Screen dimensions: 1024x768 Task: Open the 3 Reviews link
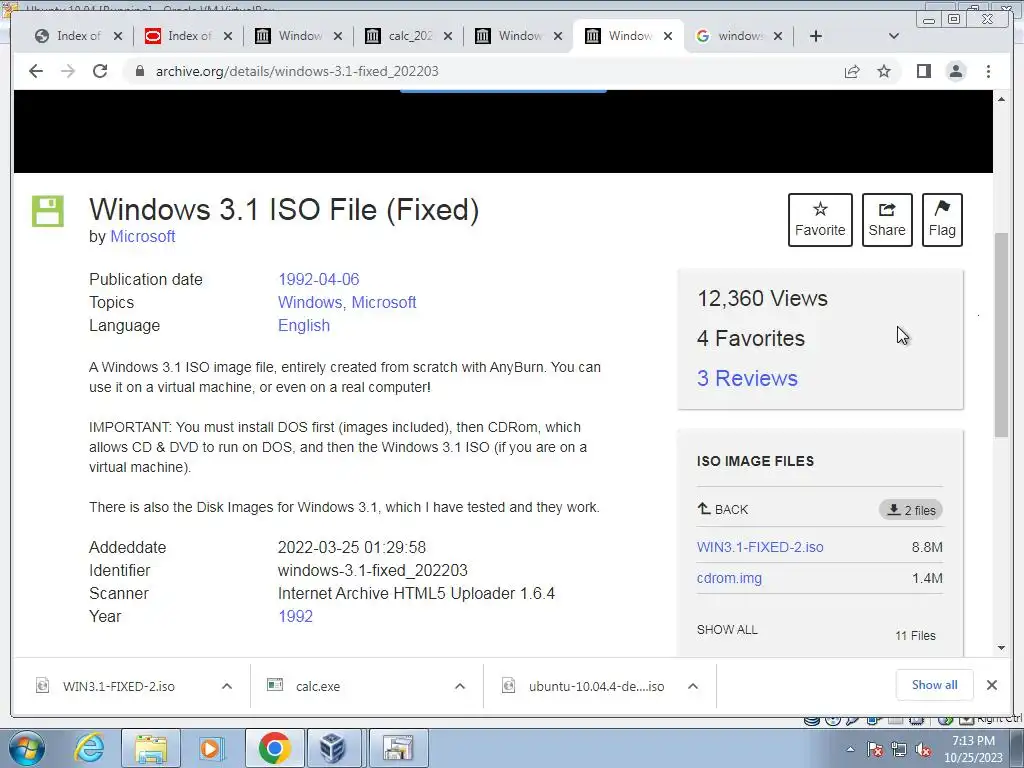(747, 378)
